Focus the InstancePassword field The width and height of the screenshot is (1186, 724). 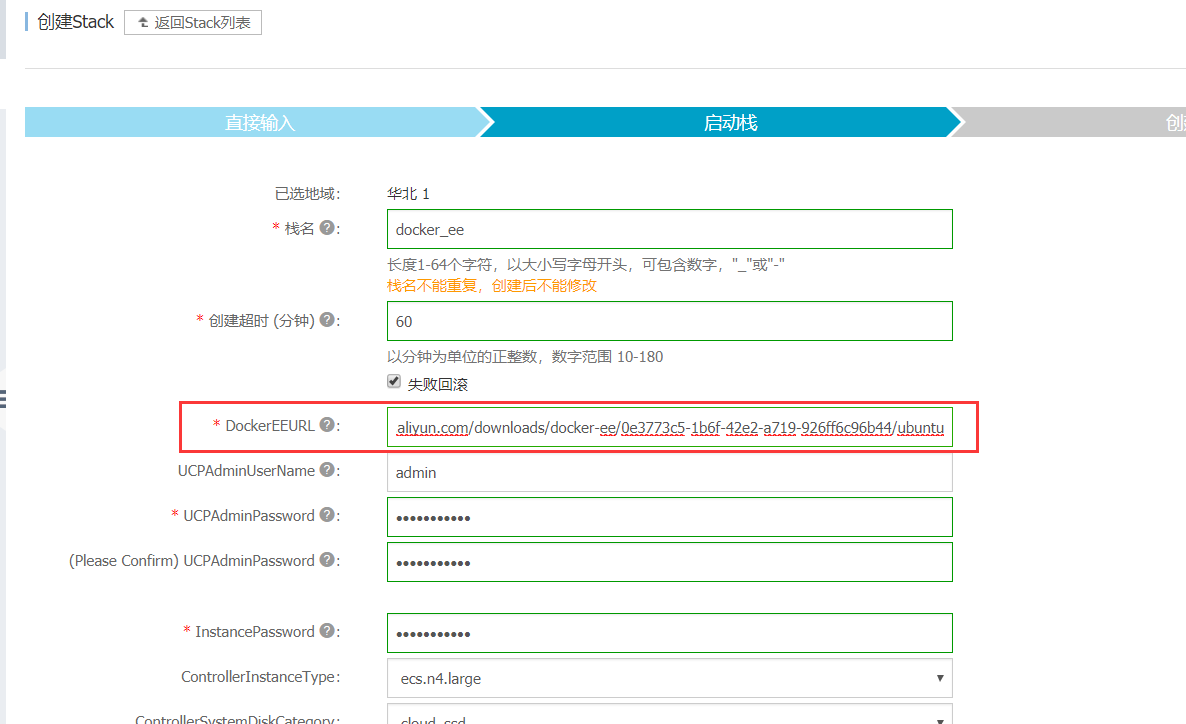(669, 633)
